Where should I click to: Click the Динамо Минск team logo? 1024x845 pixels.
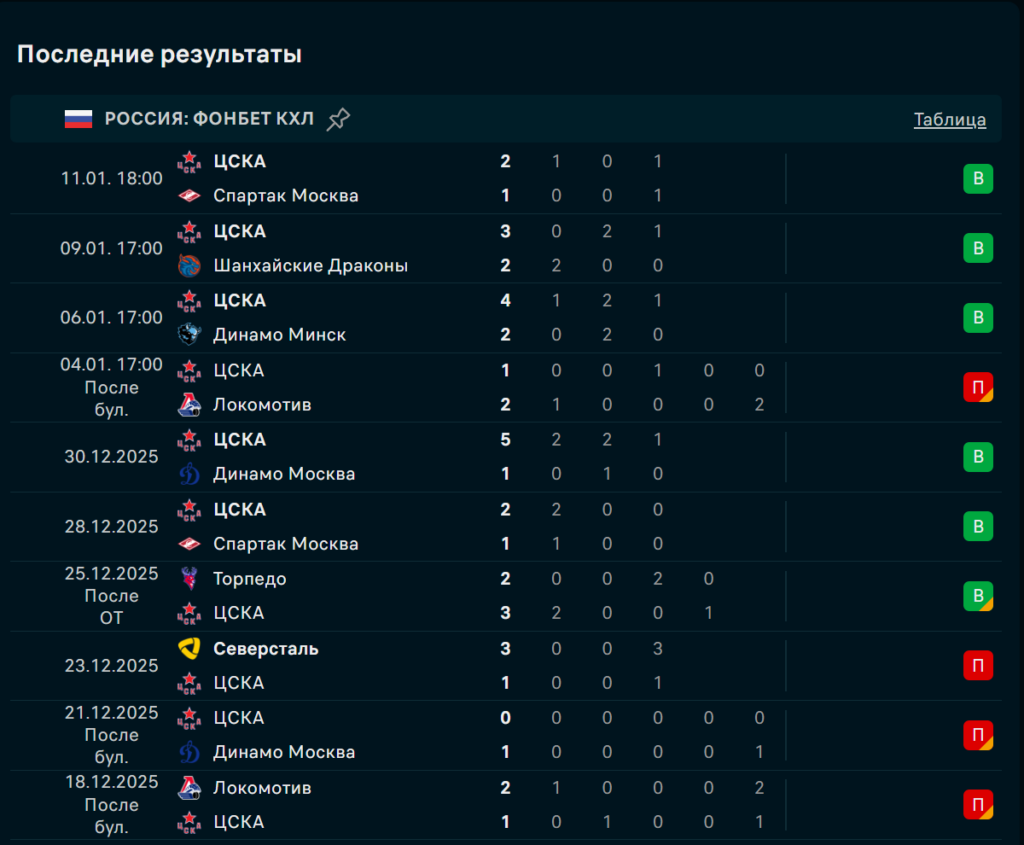point(189,335)
